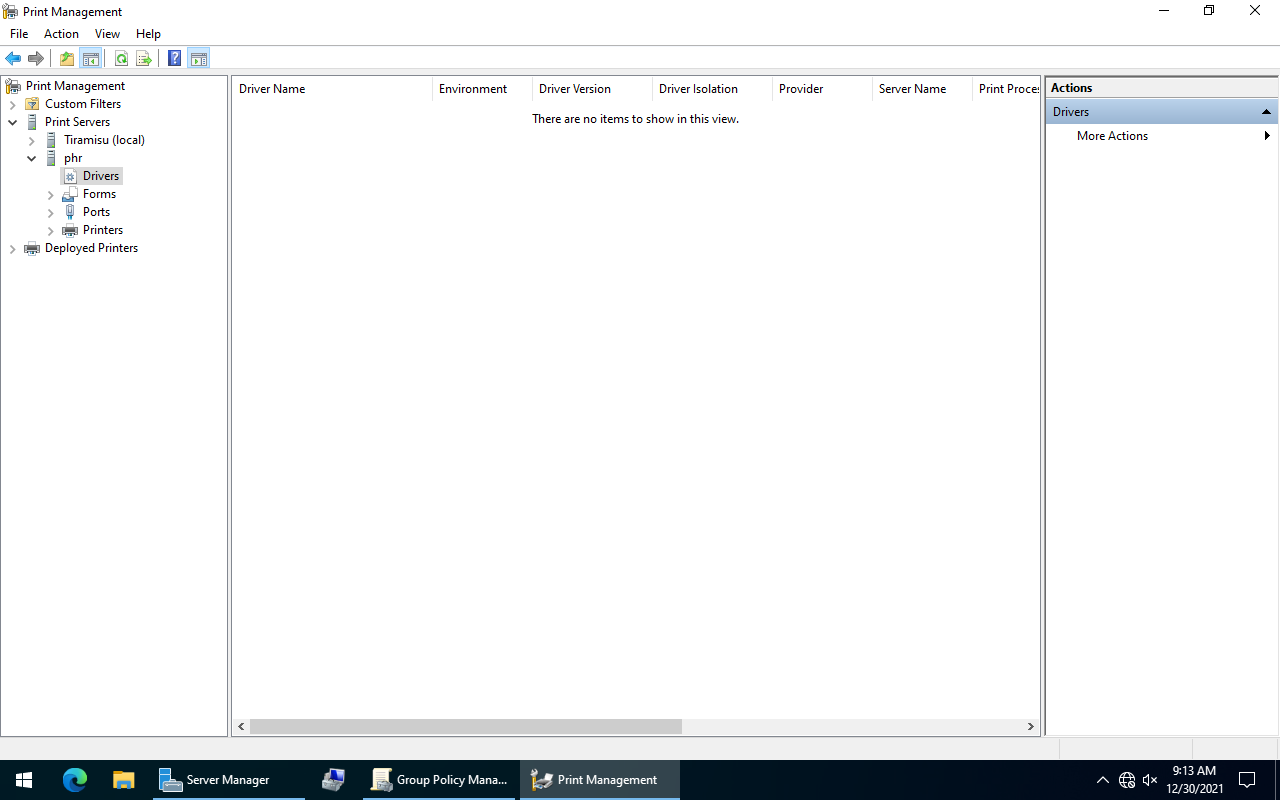
Task: Open Microsoft Edge from the taskbar
Action: pyautogui.click(x=75, y=780)
